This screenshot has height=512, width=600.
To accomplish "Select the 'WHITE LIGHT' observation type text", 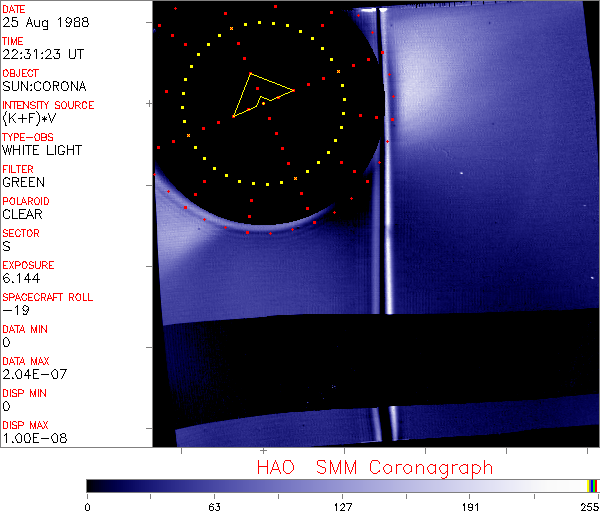I will pos(42,150).
